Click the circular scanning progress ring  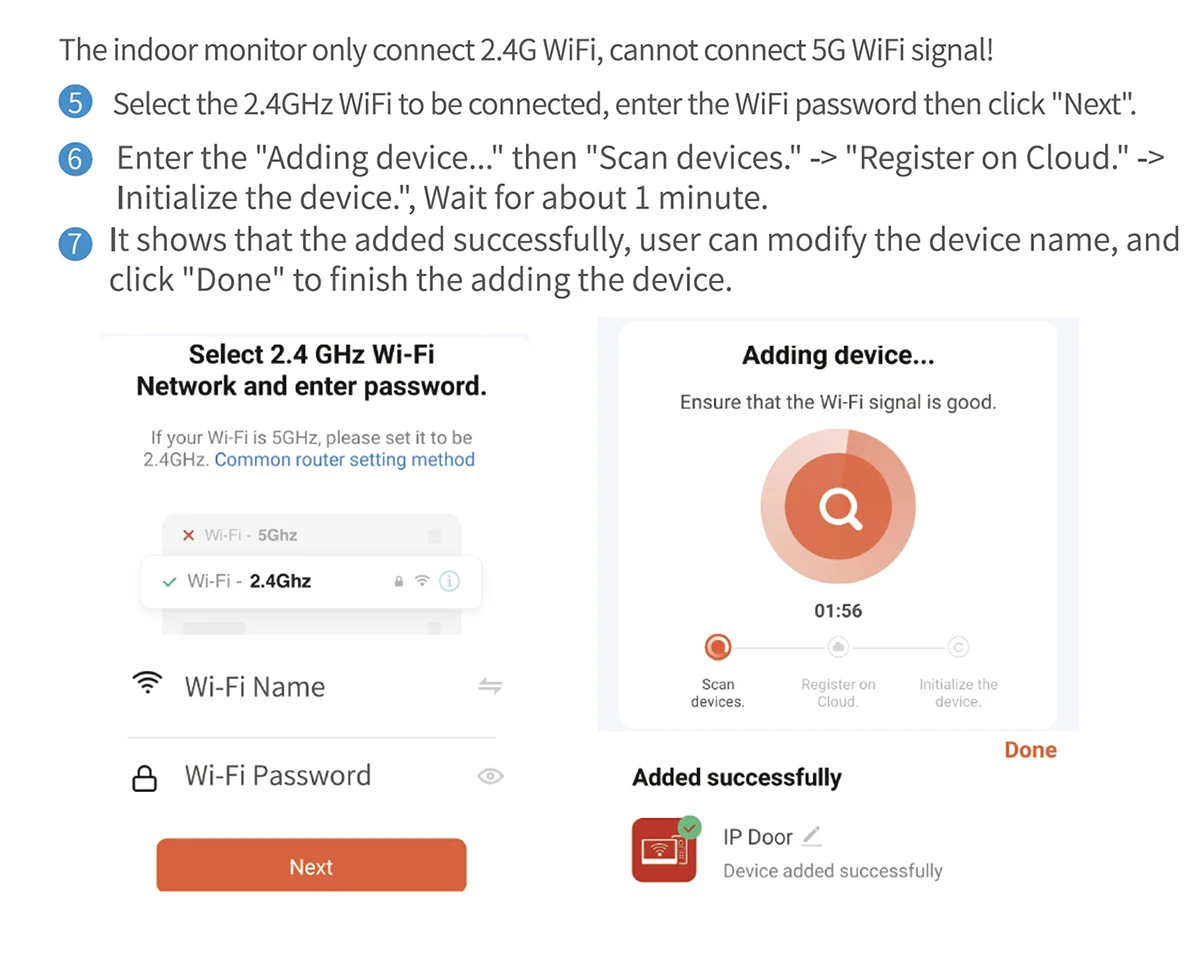838,509
